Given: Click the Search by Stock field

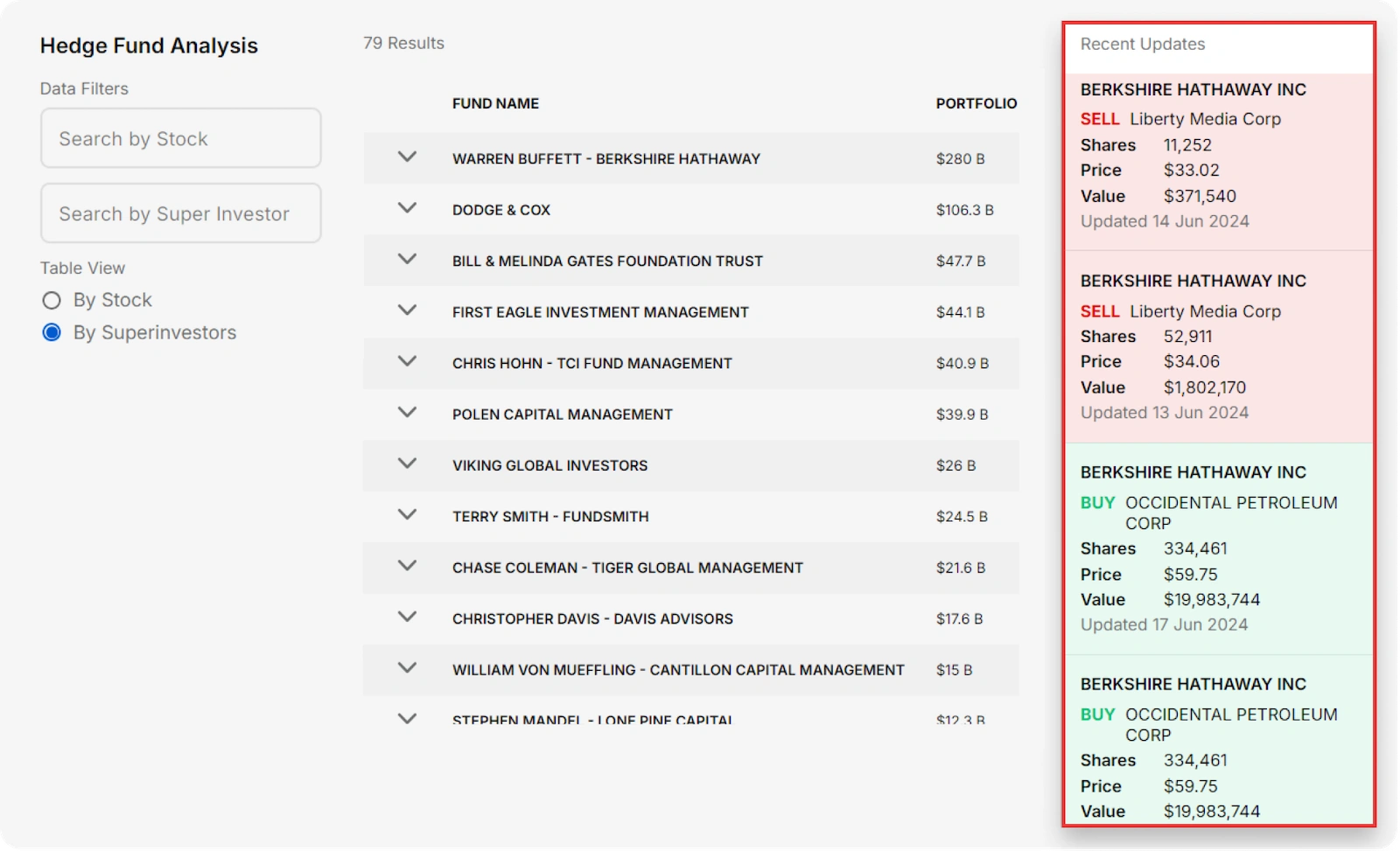Looking at the screenshot, I should coord(180,138).
